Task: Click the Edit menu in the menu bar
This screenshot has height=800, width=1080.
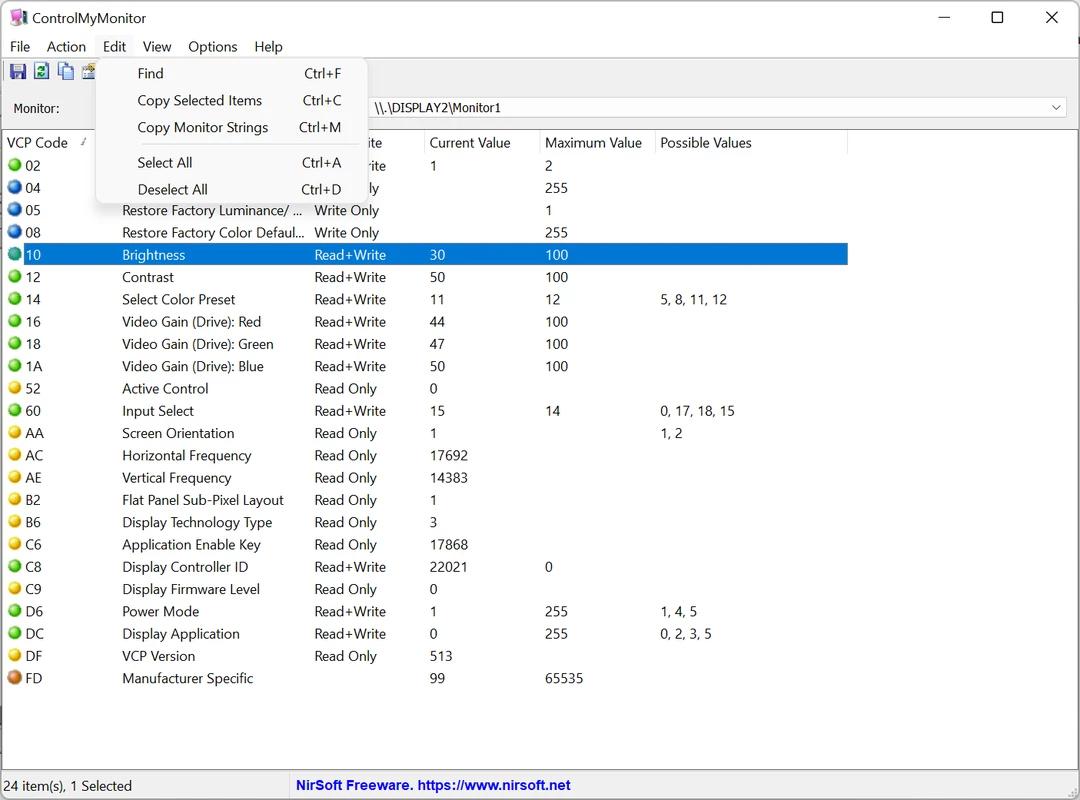Action: 114,47
